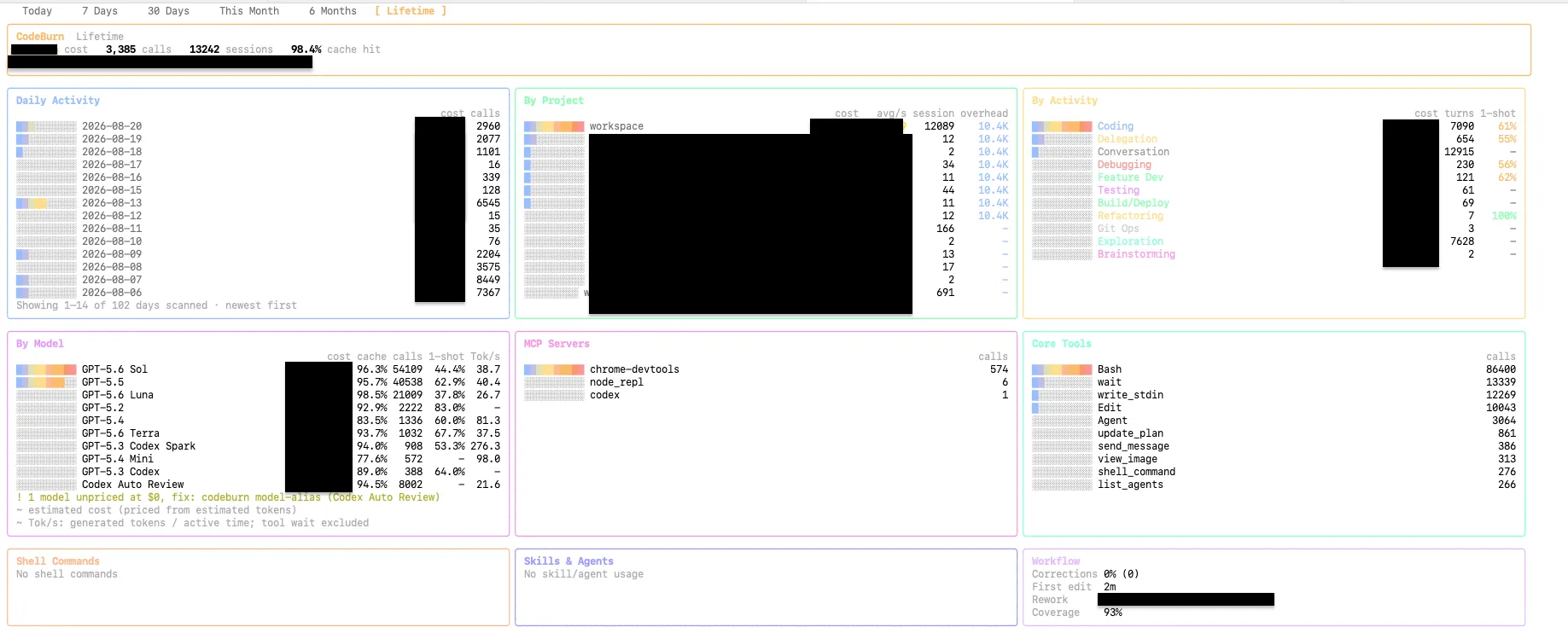
Task: Select the update_plan tool row
Action: tap(1274, 433)
